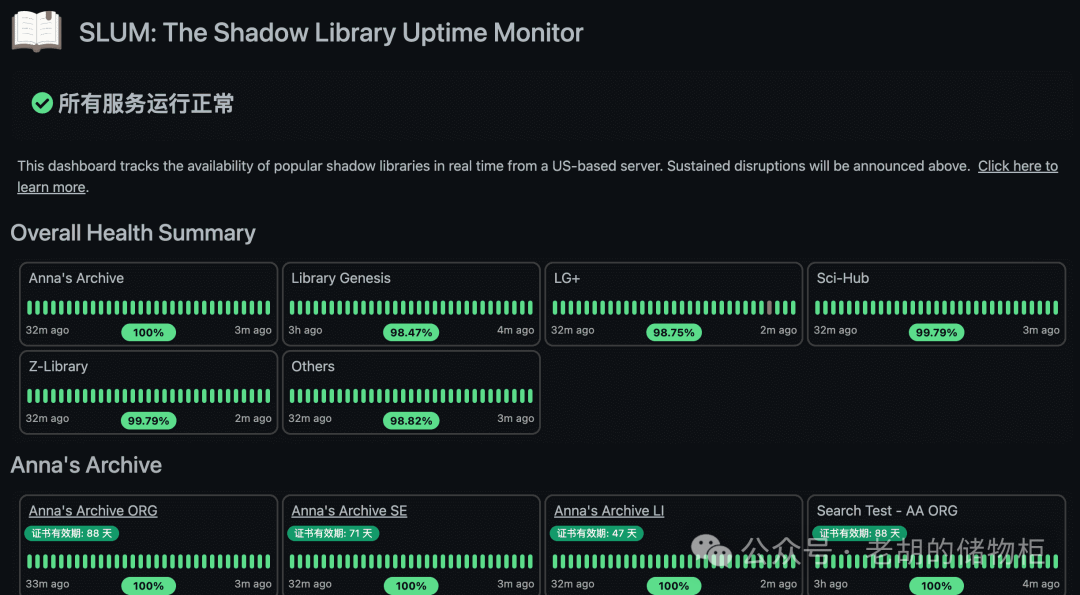The height and width of the screenshot is (595, 1080).
Task: Click the Sci-Hub card title
Action: tap(843, 278)
